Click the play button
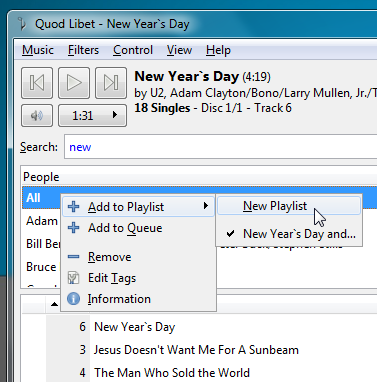The width and height of the screenshot is (377, 382). coord(74,83)
